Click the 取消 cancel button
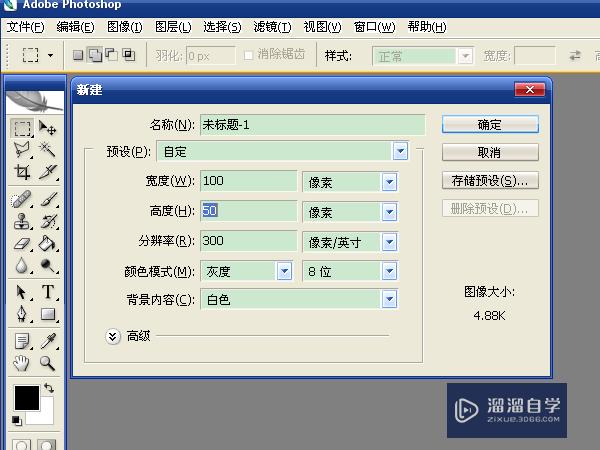This screenshot has width=600, height=450. 490,152
